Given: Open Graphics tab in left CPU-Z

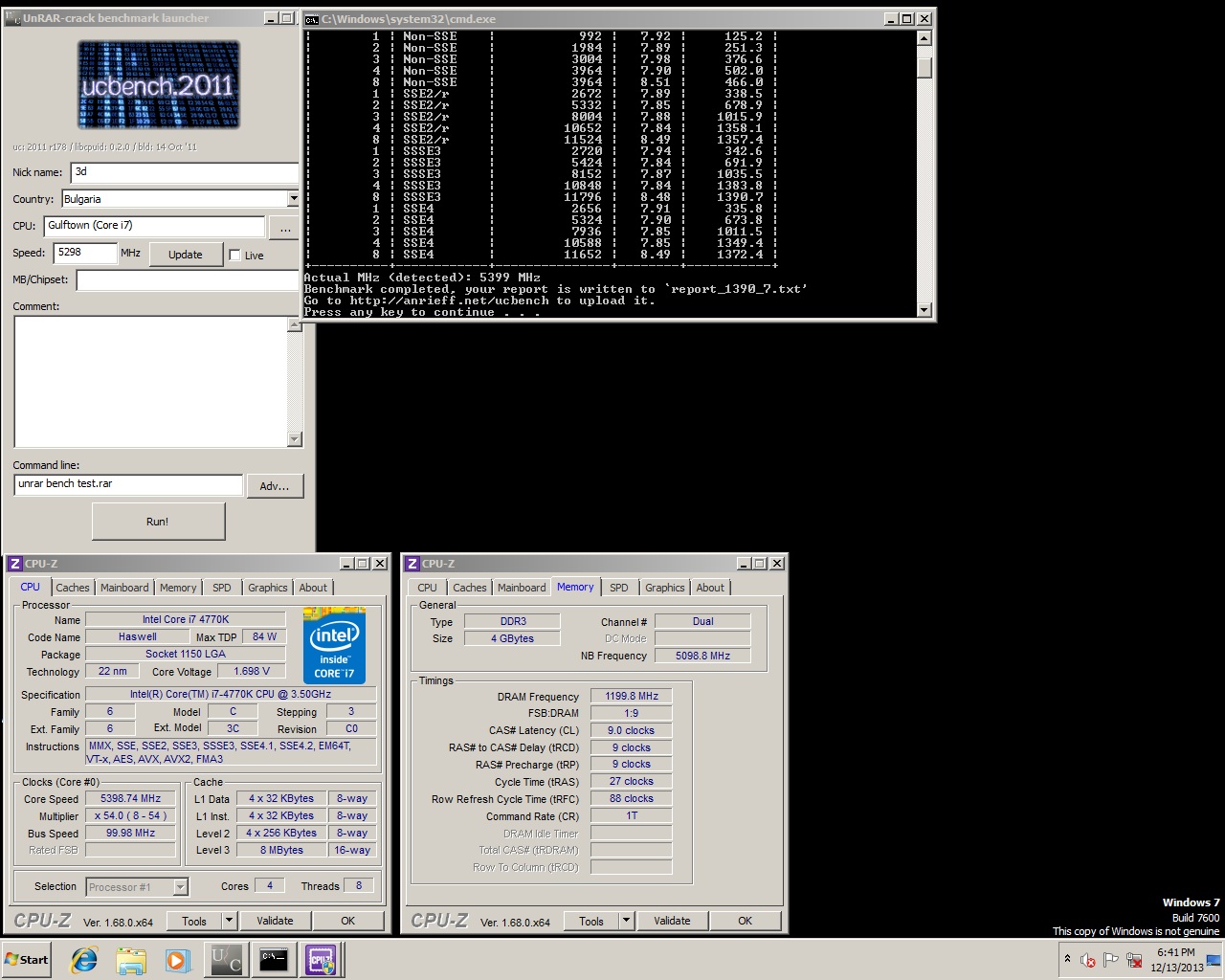Looking at the screenshot, I should 268,588.
